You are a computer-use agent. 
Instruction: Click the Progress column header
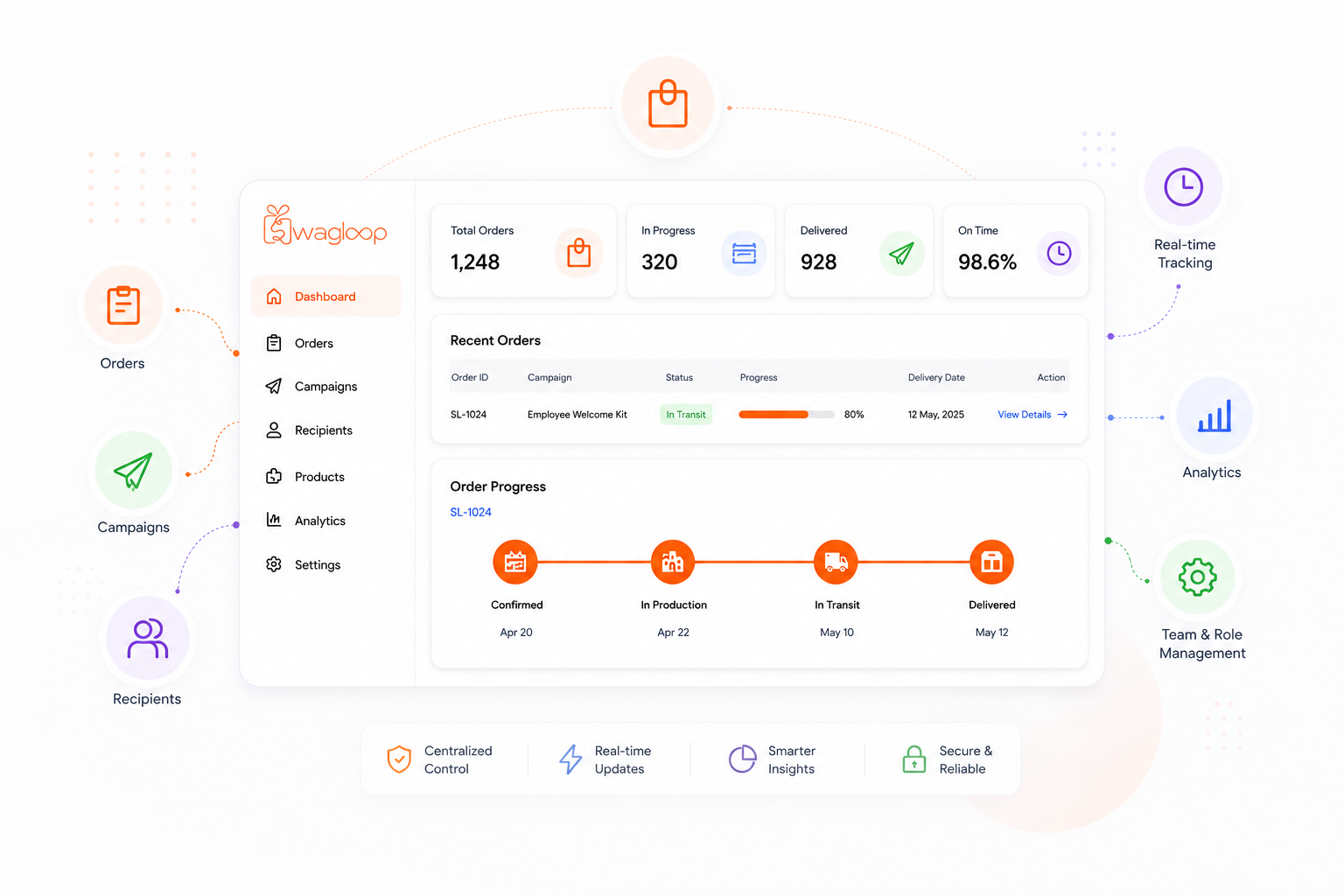pyautogui.click(x=759, y=377)
